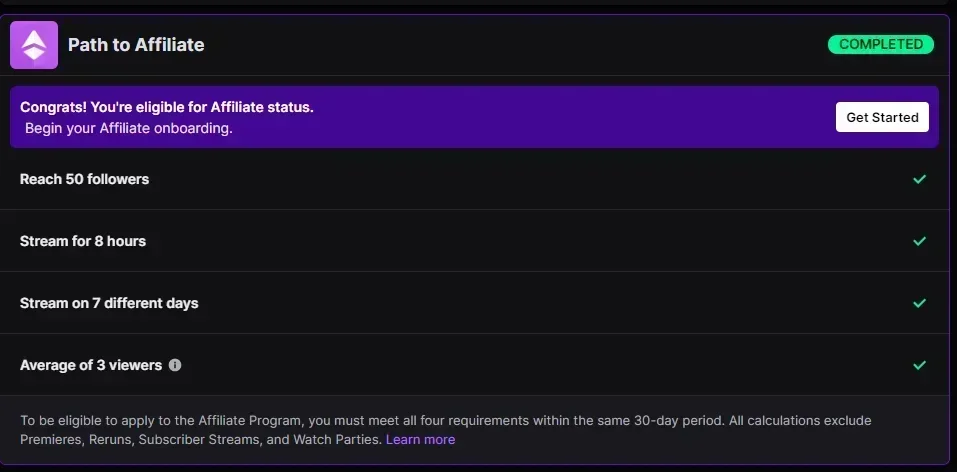Click the purple Path to Affiliate icon
Screen dimensions: 957x472
(34, 45)
